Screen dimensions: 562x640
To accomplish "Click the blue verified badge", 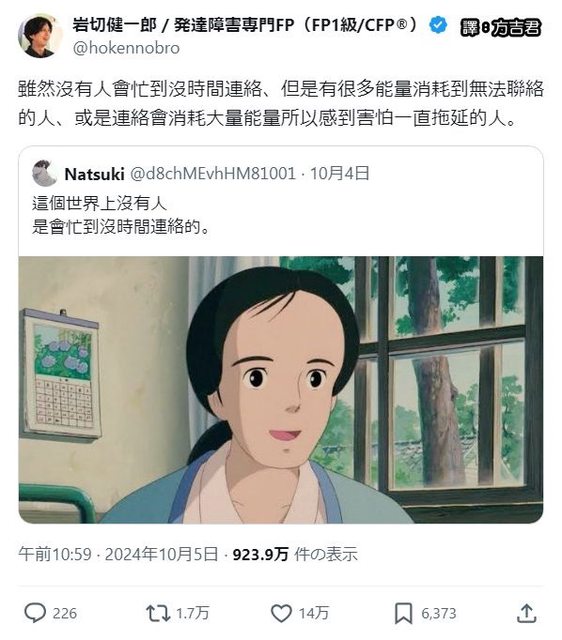I will [438, 25].
